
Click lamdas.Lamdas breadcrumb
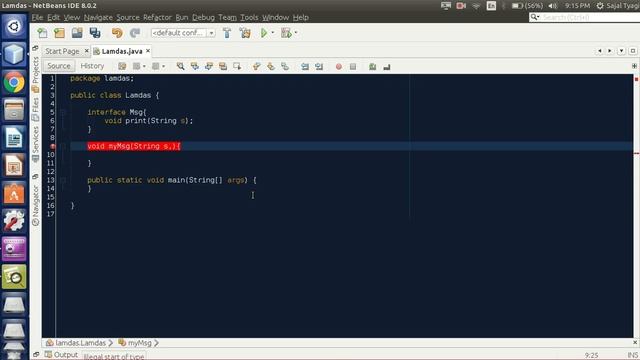[76, 343]
